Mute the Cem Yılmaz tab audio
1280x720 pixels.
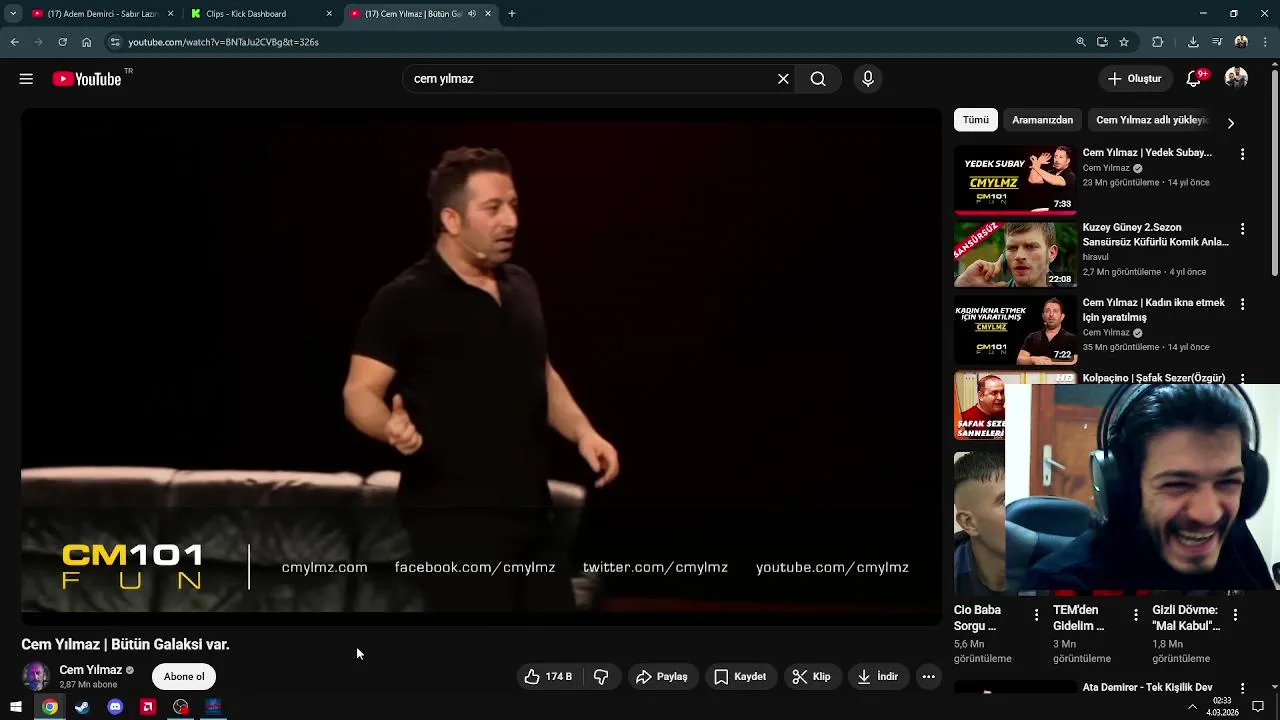pos(472,14)
